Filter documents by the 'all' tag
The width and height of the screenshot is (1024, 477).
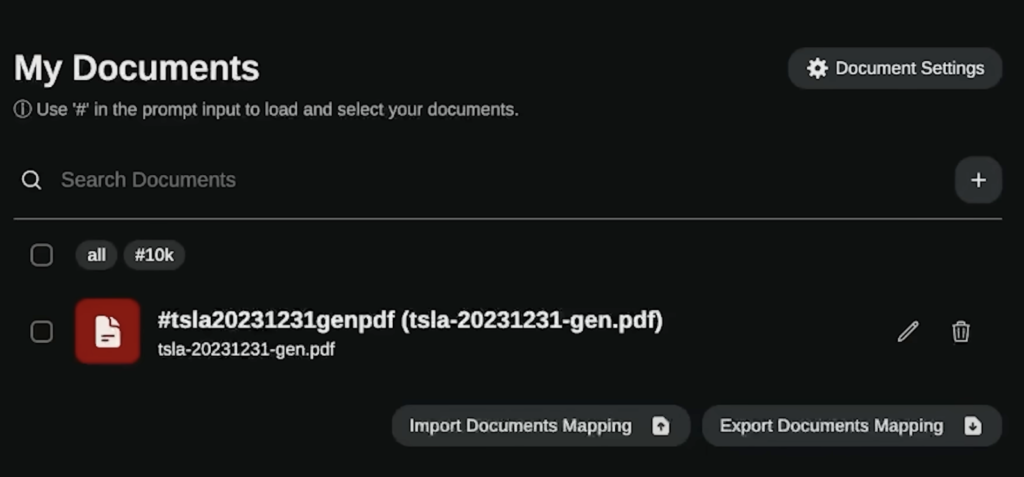[97, 255]
